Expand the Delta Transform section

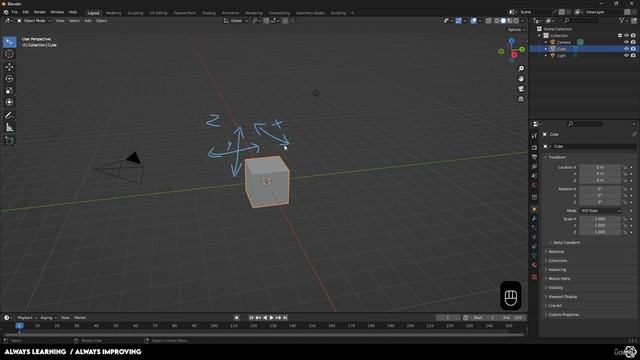point(566,242)
